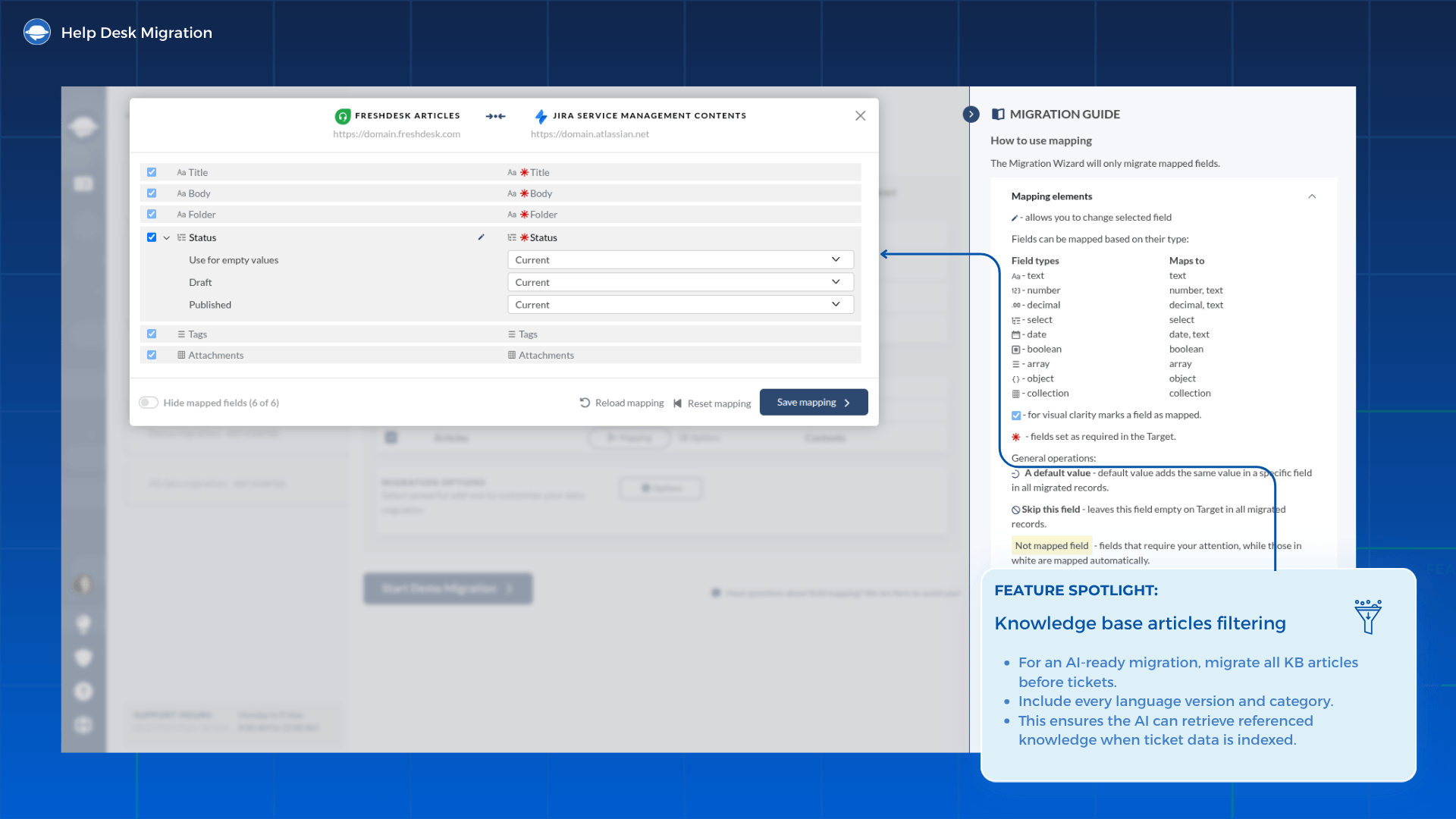Click the target Status field label
The image size is (1456, 819).
tap(544, 237)
